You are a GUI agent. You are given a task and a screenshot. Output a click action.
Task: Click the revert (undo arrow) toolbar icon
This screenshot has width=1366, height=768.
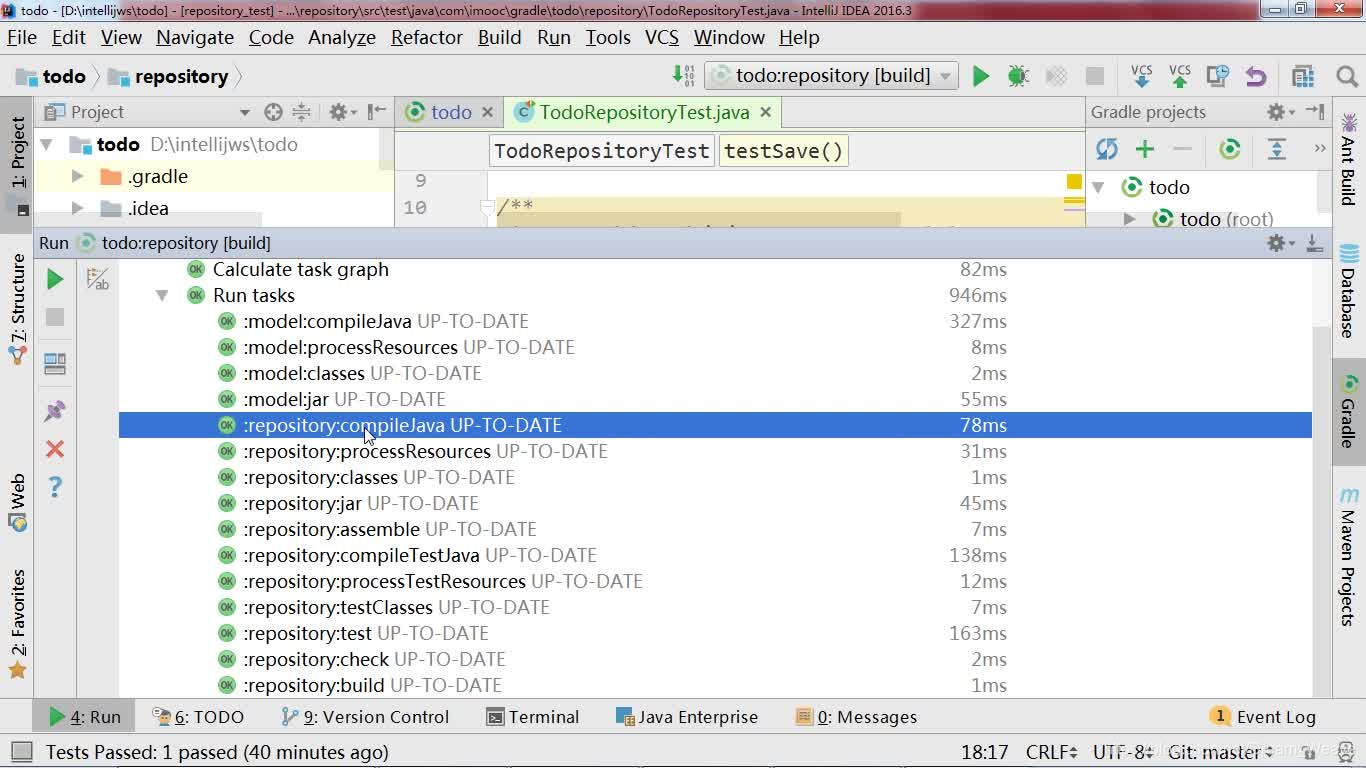point(1256,76)
